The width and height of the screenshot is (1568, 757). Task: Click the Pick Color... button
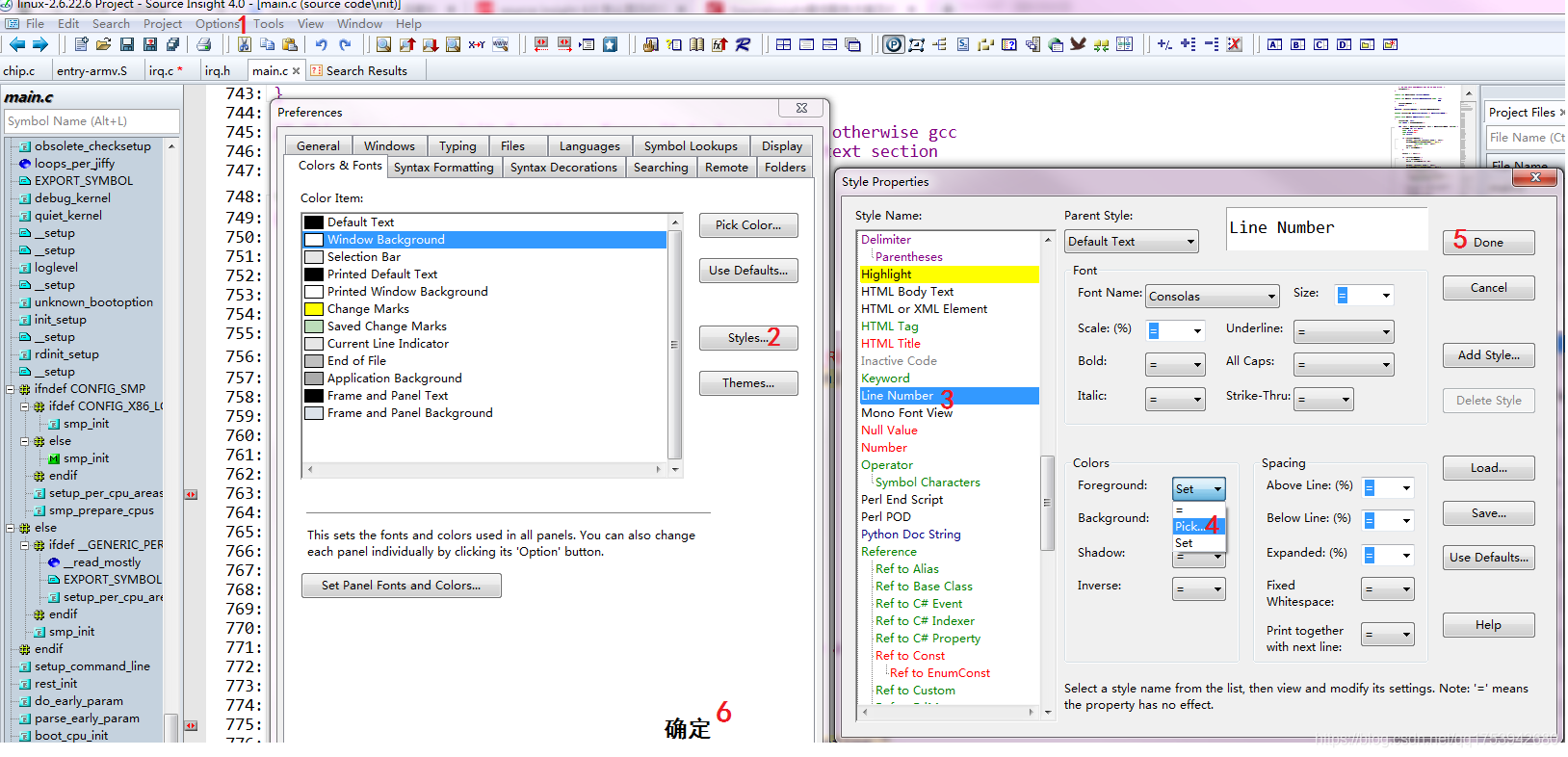(748, 225)
